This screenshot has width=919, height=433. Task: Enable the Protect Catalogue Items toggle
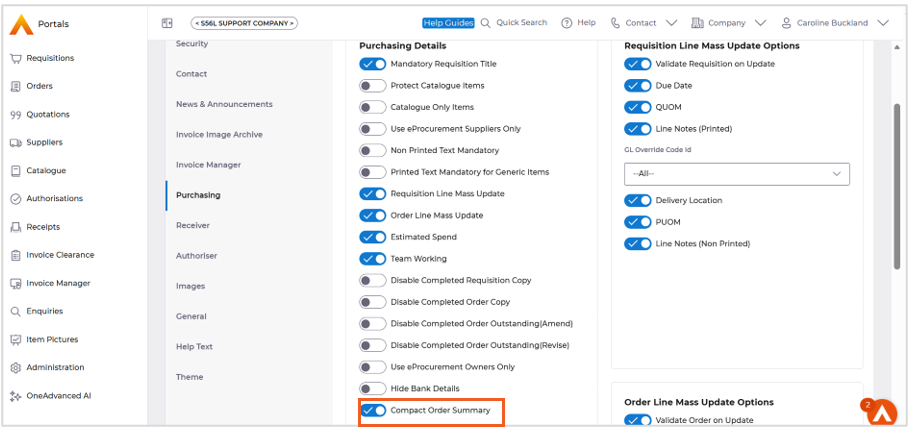373,86
